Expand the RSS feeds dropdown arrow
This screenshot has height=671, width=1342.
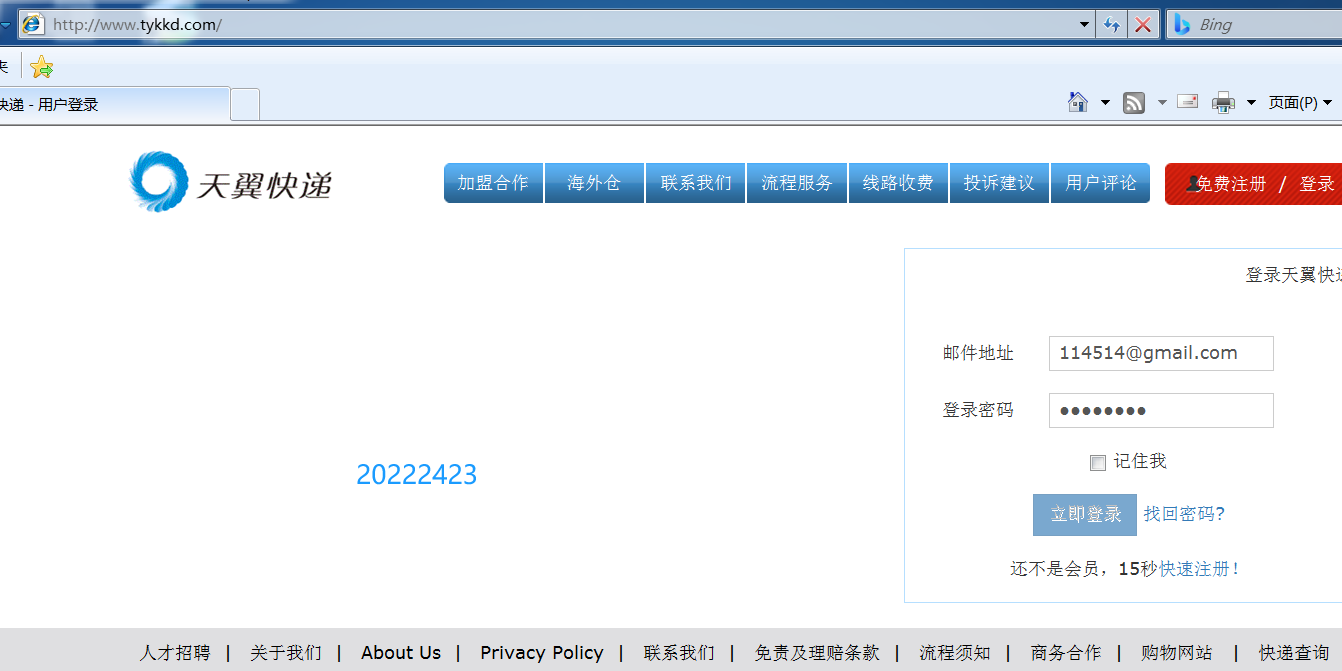[x=1162, y=102]
